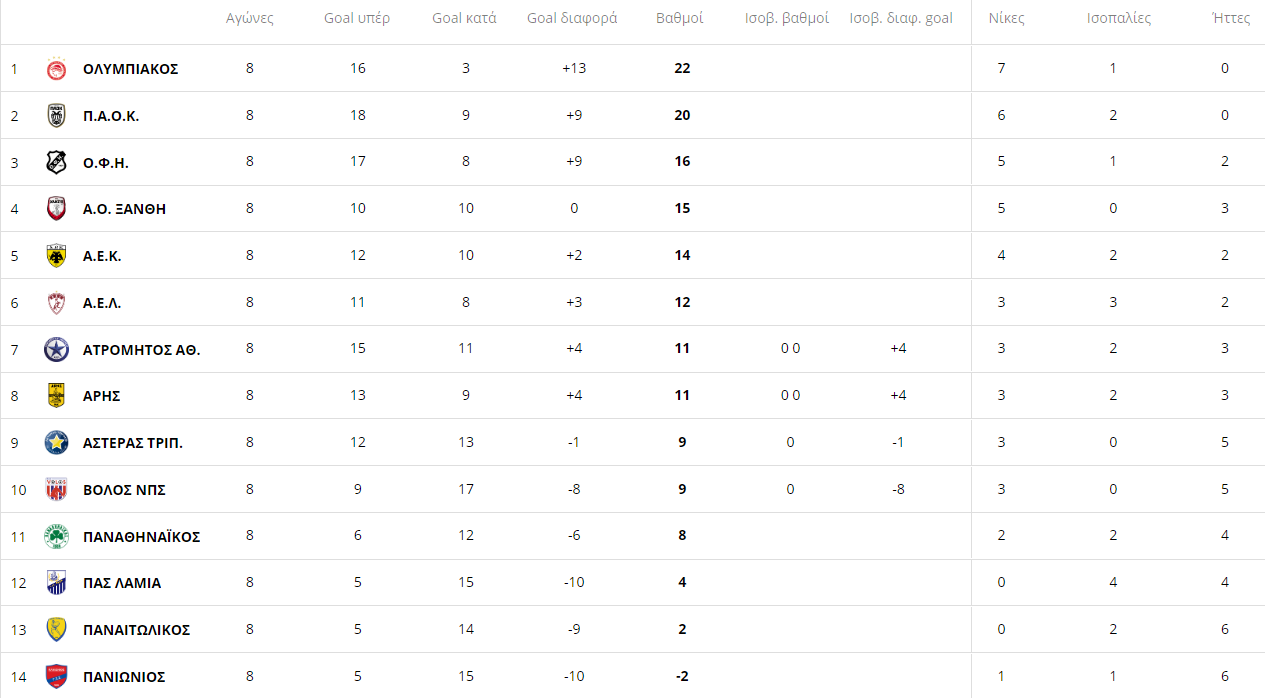Click the ΠΑΝΙΩΝΙΟΣ red-blue crest
This screenshot has height=698, width=1265.
[57, 677]
